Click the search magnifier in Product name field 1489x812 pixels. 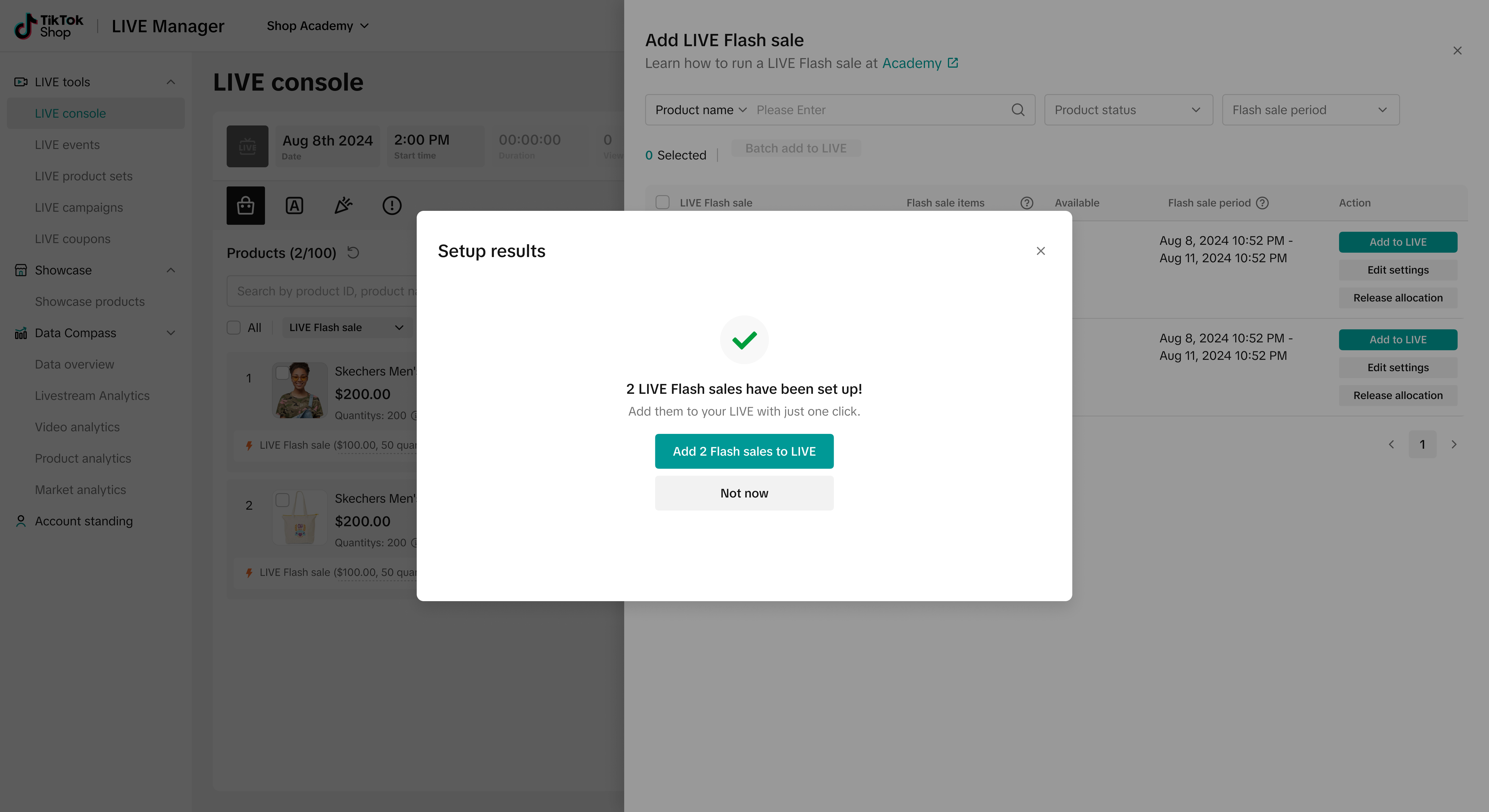[x=1018, y=110]
